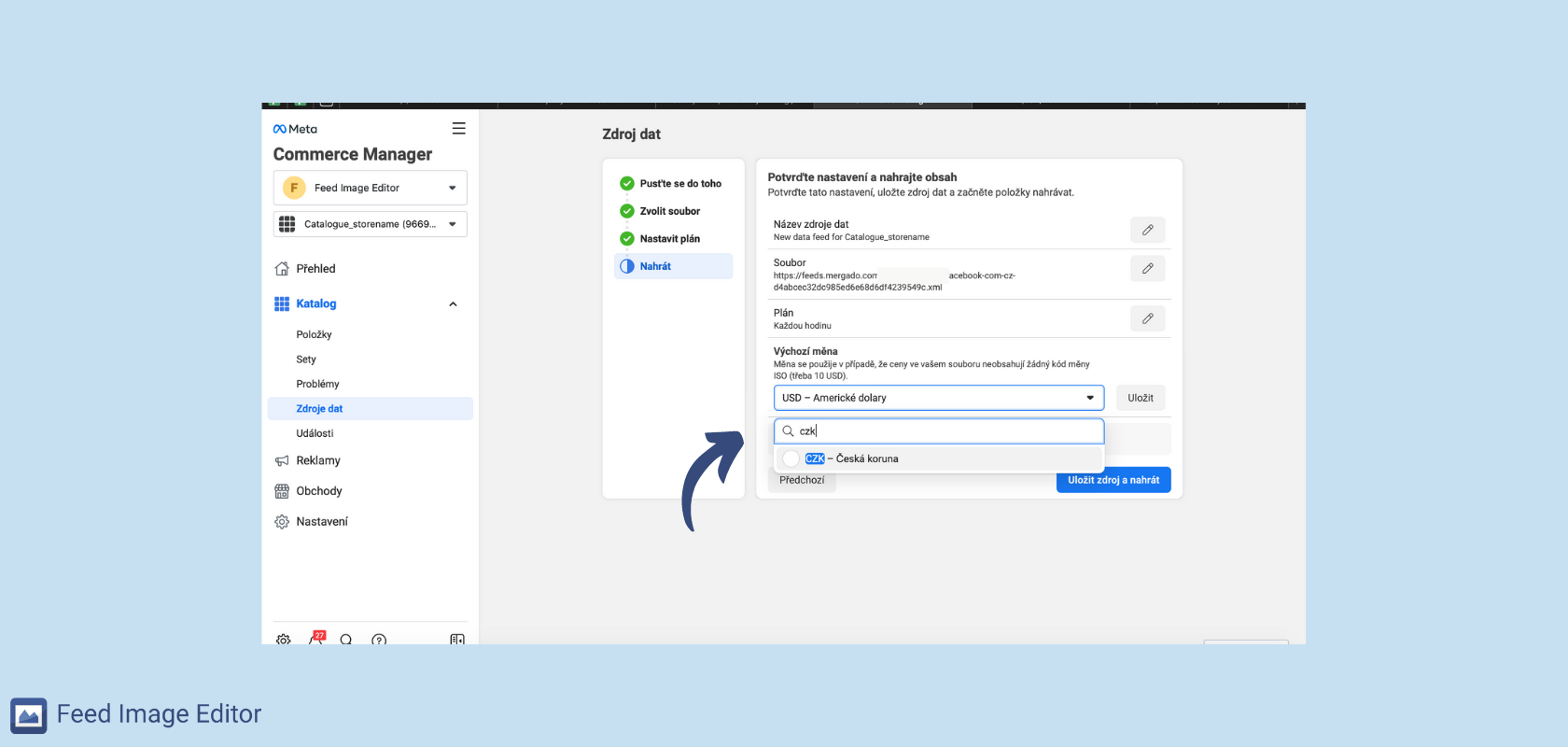Click the Reklamy megaphone icon

(x=282, y=460)
